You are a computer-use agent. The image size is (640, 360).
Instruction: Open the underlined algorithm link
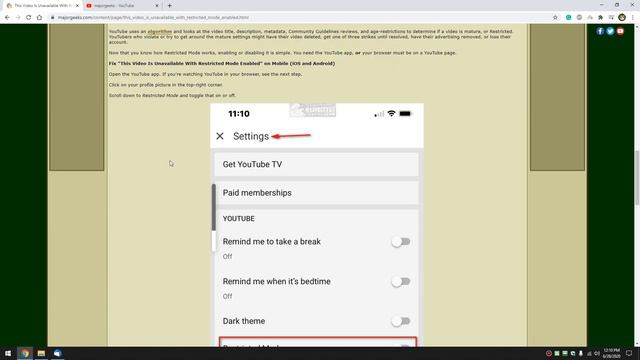(160, 31)
